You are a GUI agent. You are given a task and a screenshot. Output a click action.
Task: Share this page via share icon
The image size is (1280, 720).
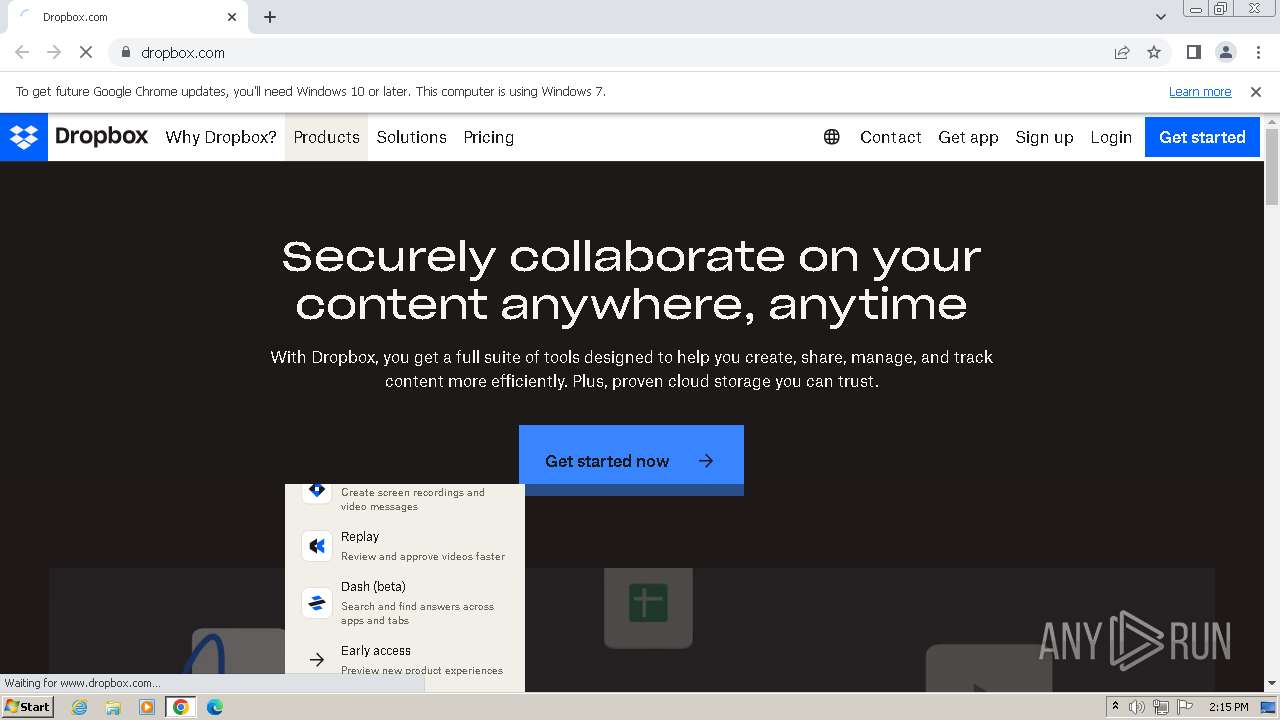click(1122, 52)
